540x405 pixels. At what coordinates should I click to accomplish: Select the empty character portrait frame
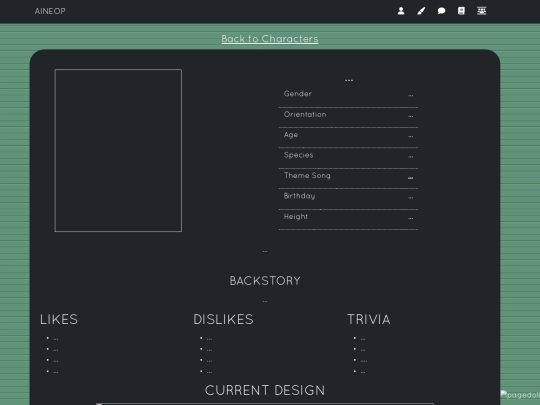(118, 150)
